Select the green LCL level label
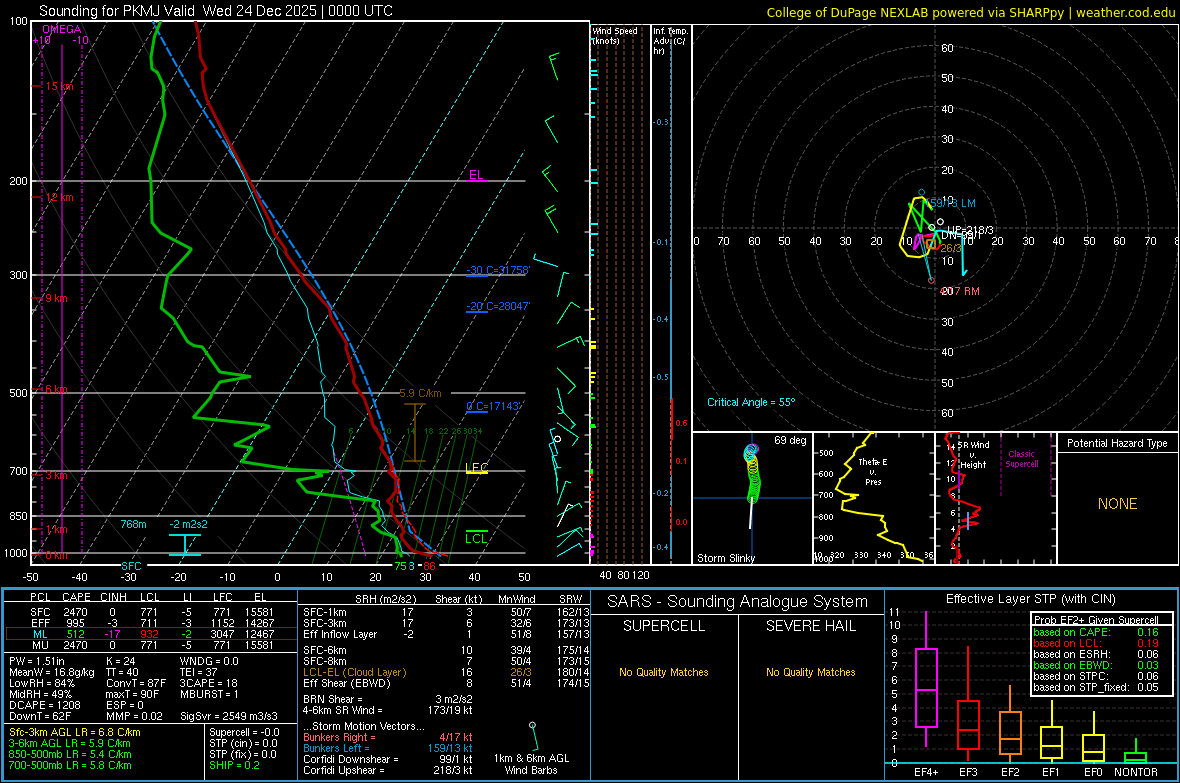Screen dimensions: 1180x783 [x=476, y=538]
